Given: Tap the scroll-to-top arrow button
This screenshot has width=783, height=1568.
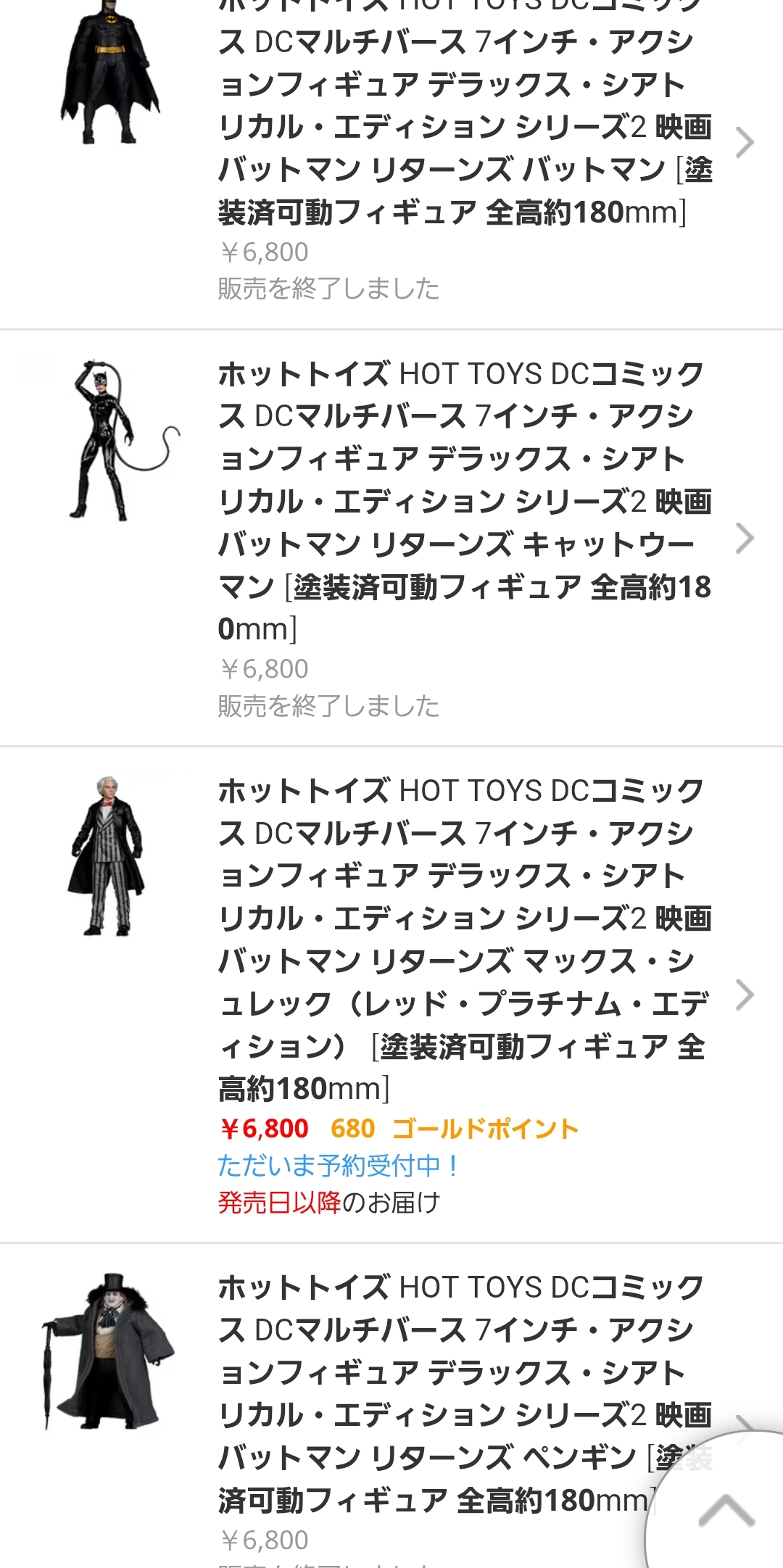Looking at the screenshot, I should click(726, 1511).
